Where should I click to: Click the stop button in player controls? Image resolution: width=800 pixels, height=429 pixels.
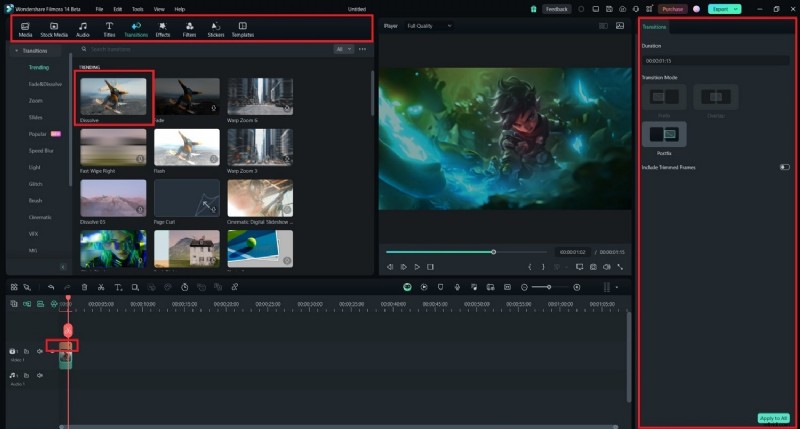tap(430, 267)
